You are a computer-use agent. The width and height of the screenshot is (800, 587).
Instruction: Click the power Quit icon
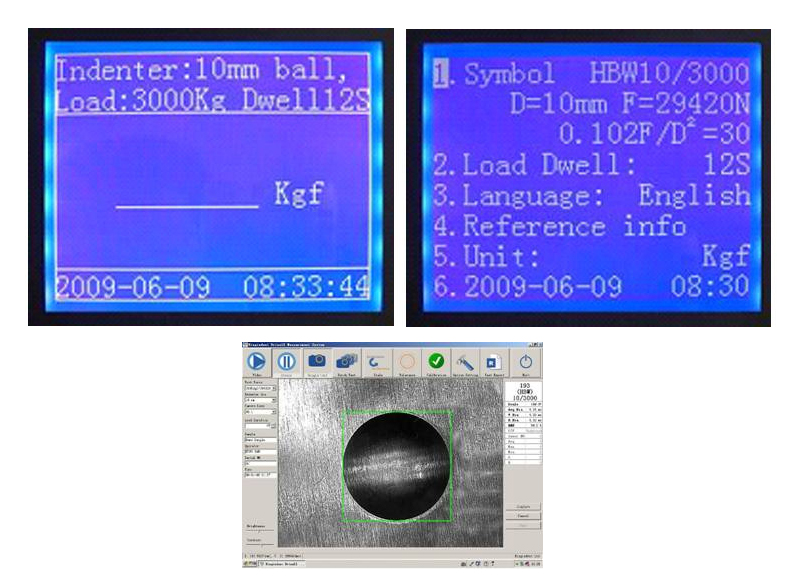[x=526, y=360]
